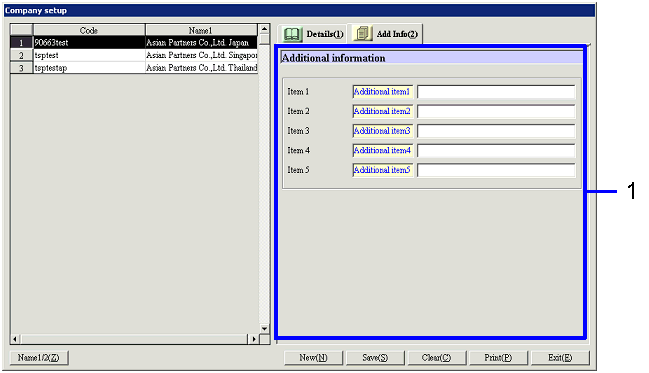Select the tsptest company row

point(134,55)
